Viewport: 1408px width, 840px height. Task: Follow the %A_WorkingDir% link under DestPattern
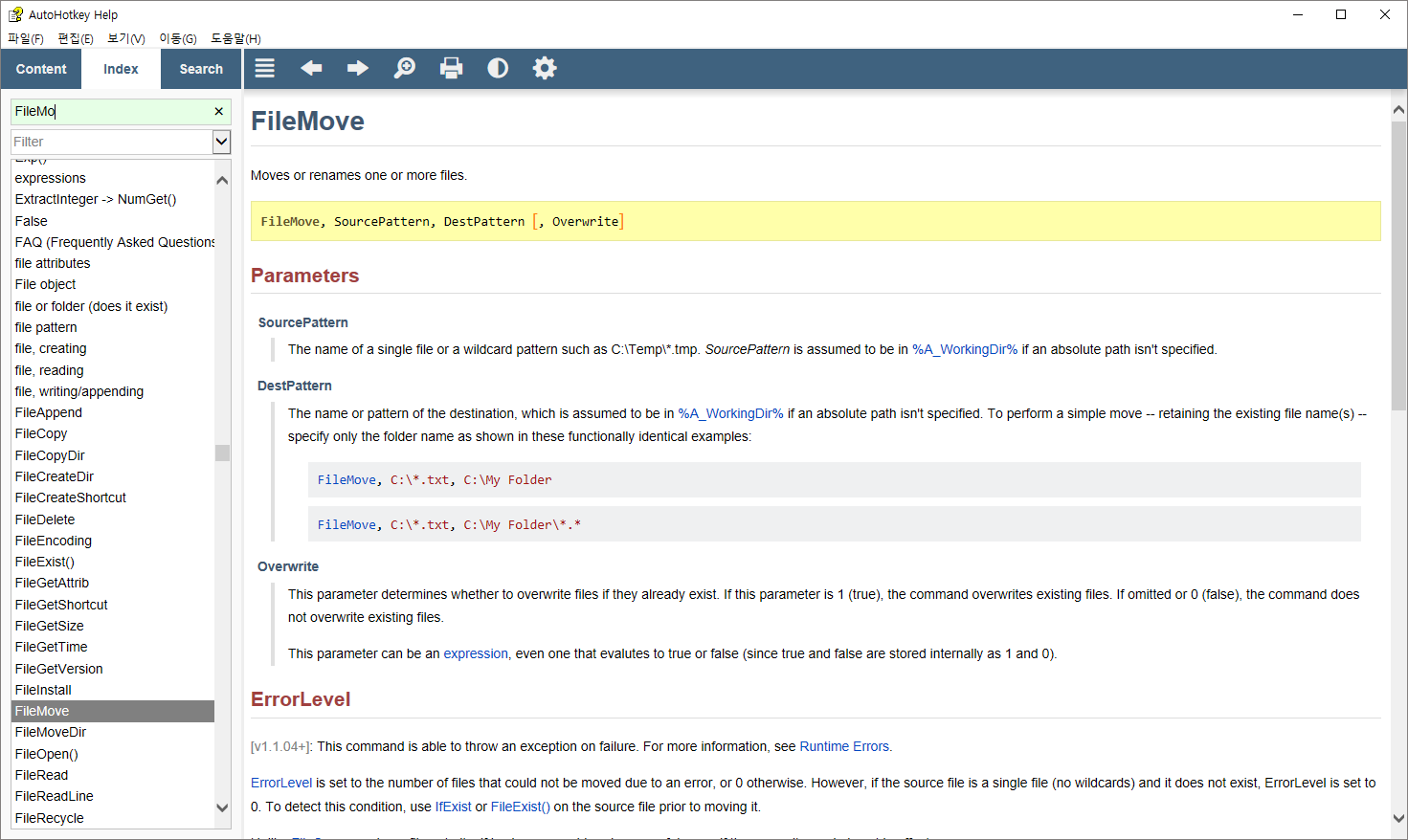pyautogui.click(x=730, y=413)
